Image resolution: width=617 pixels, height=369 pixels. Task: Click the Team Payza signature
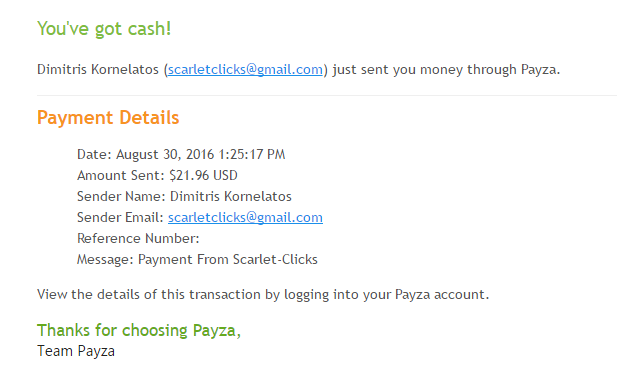pyautogui.click(x=76, y=351)
